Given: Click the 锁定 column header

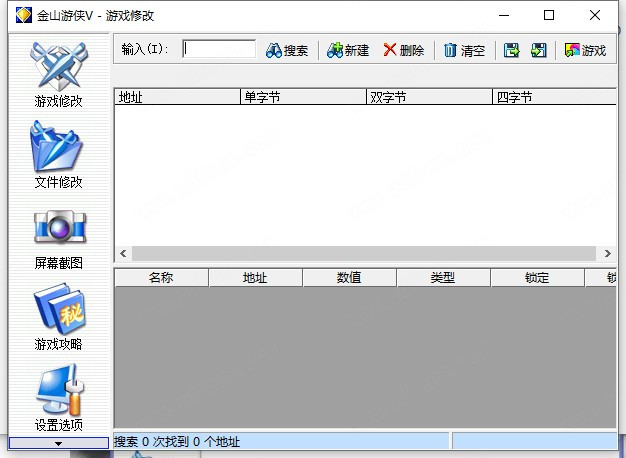Looking at the screenshot, I should click(537, 278).
